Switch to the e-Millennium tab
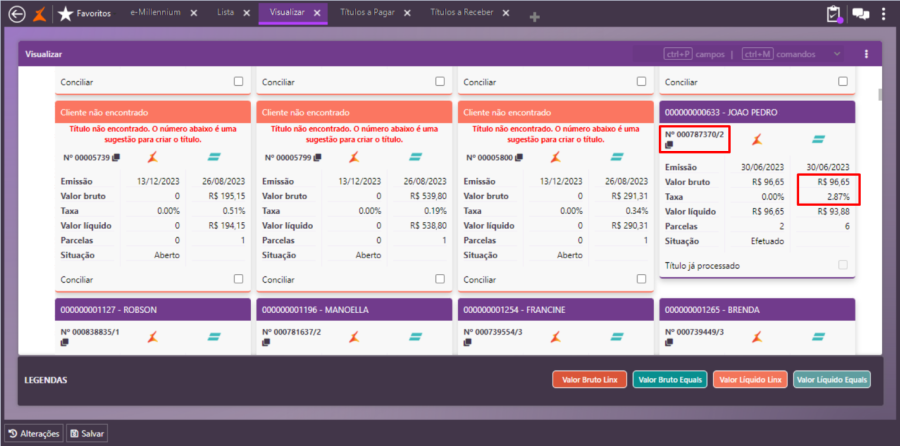 pyautogui.click(x=155, y=12)
